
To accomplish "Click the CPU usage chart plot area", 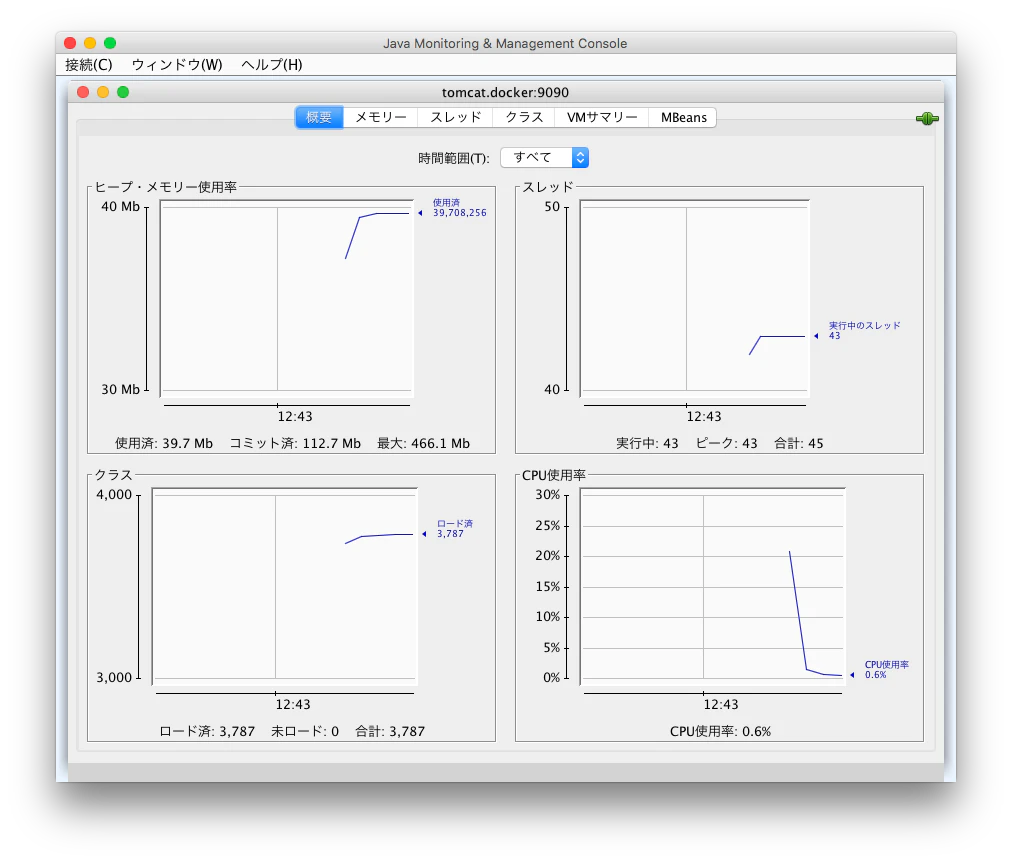I will (713, 586).
